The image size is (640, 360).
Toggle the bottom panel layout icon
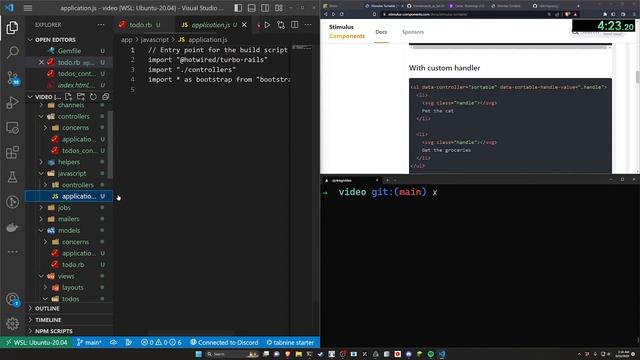[252, 8]
